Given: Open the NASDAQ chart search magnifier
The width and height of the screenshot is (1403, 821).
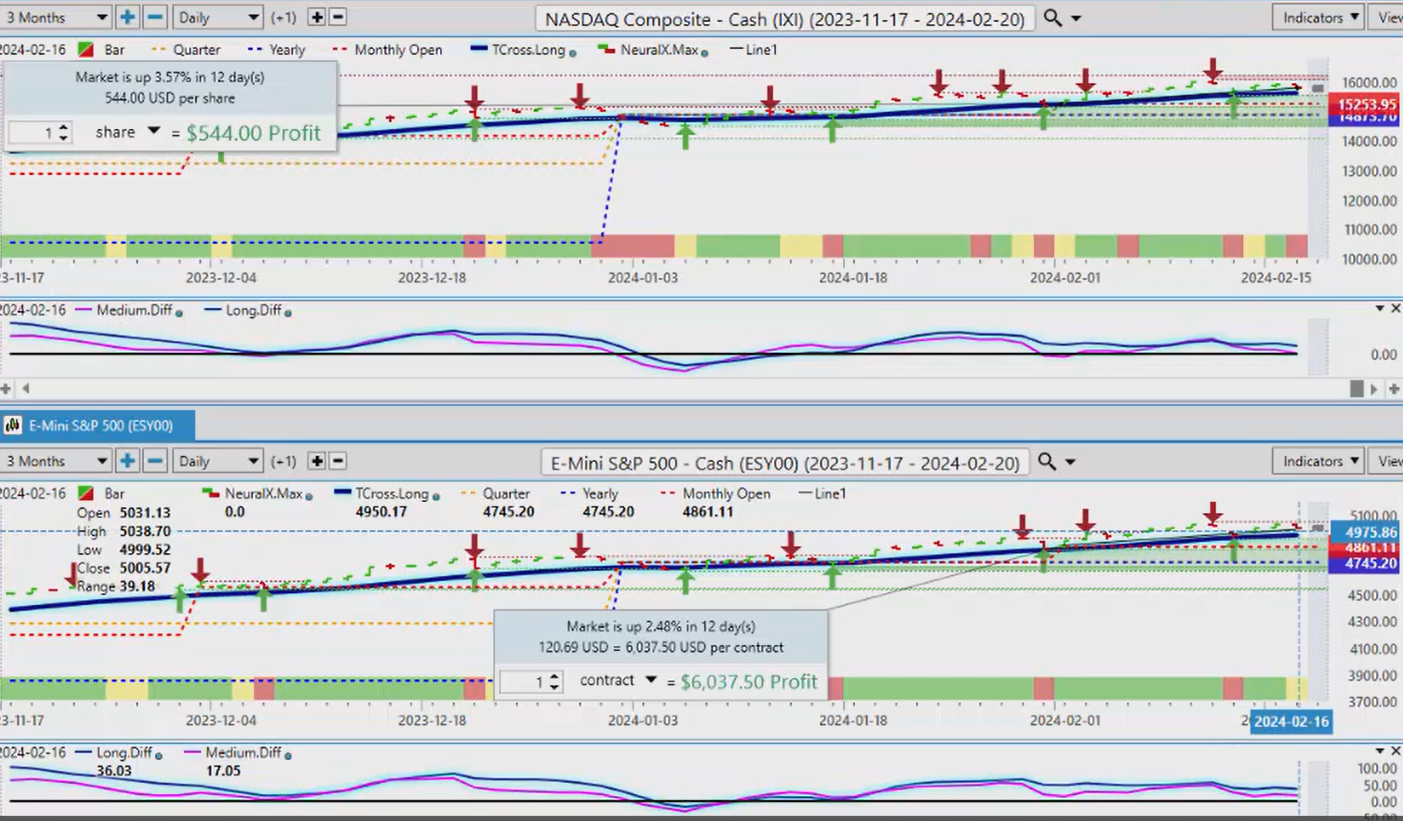Looking at the screenshot, I should 1052,17.
